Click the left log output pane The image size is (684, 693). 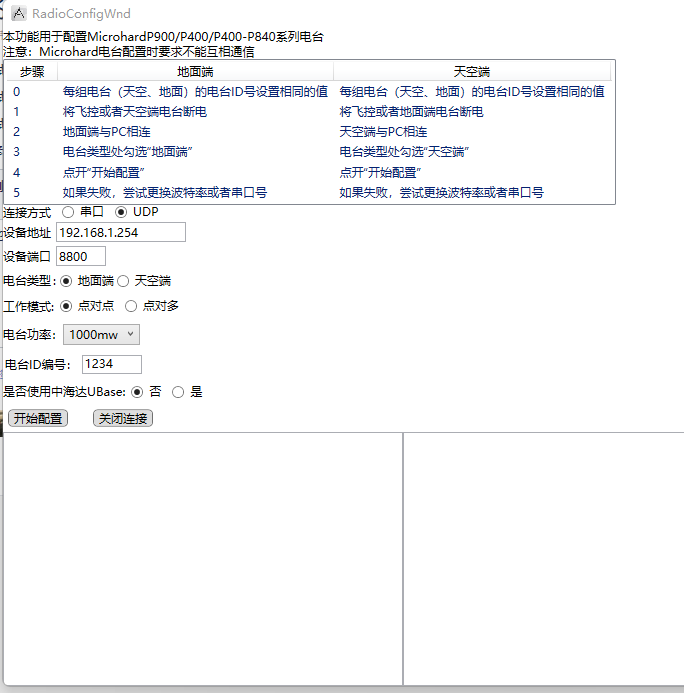click(x=203, y=559)
